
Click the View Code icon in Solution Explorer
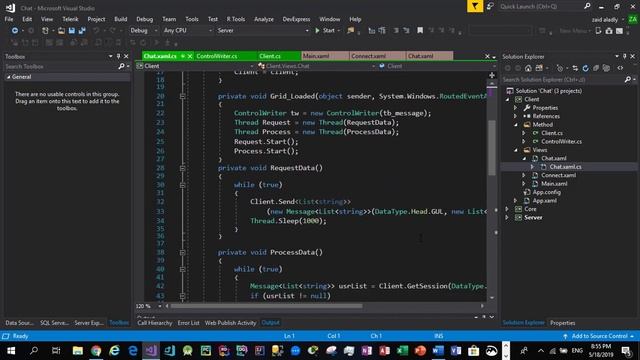620,68
